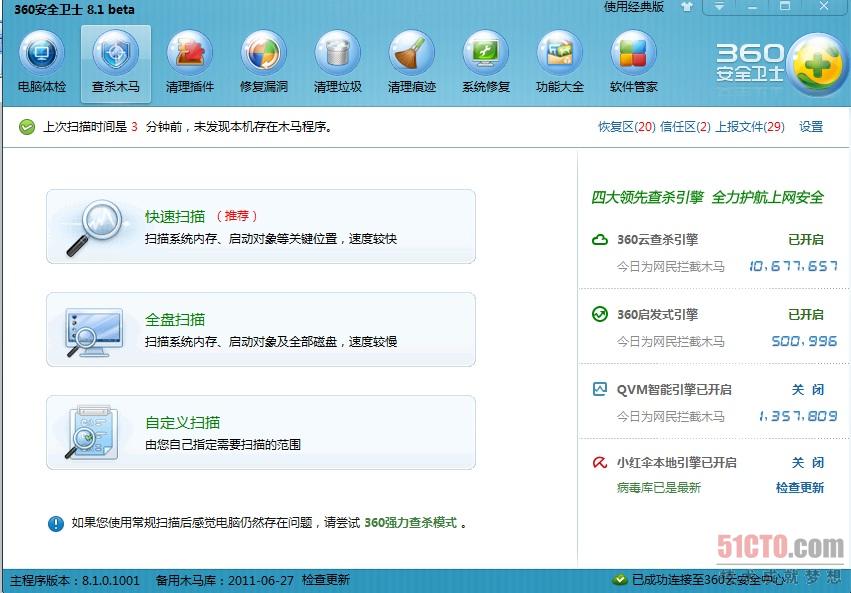This screenshot has height=593, width=851.
Task: Click 已开启 status for 360云查杀引擎
Action: point(806,240)
